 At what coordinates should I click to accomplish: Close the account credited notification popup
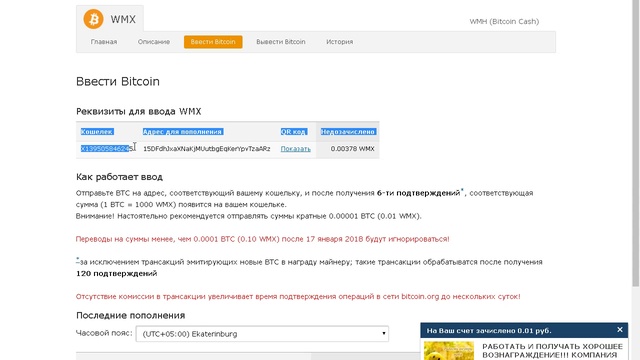coord(620,329)
